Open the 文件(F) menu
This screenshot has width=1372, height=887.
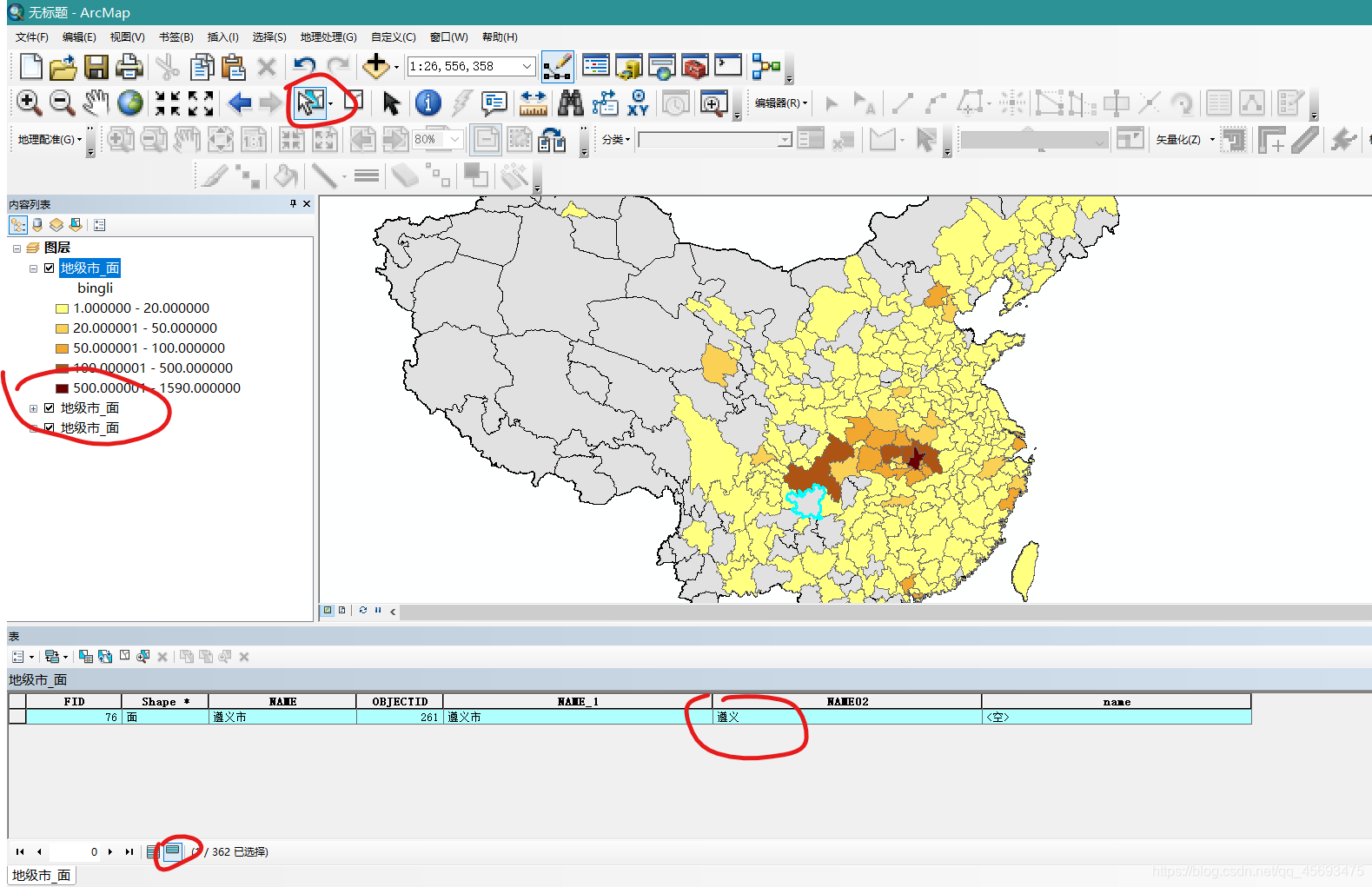click(x=32, y=37)
